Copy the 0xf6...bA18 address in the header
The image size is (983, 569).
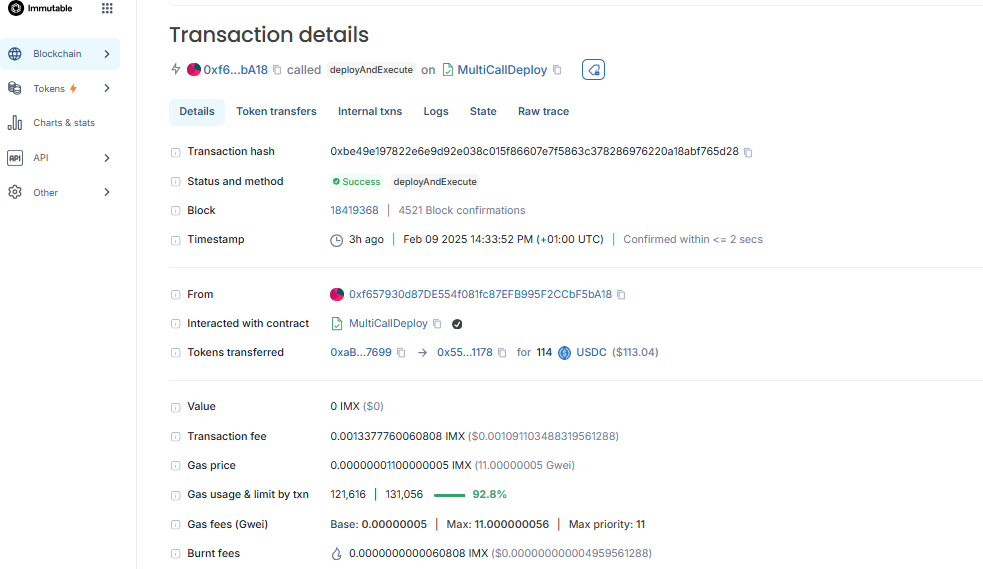tap(277, 70)
